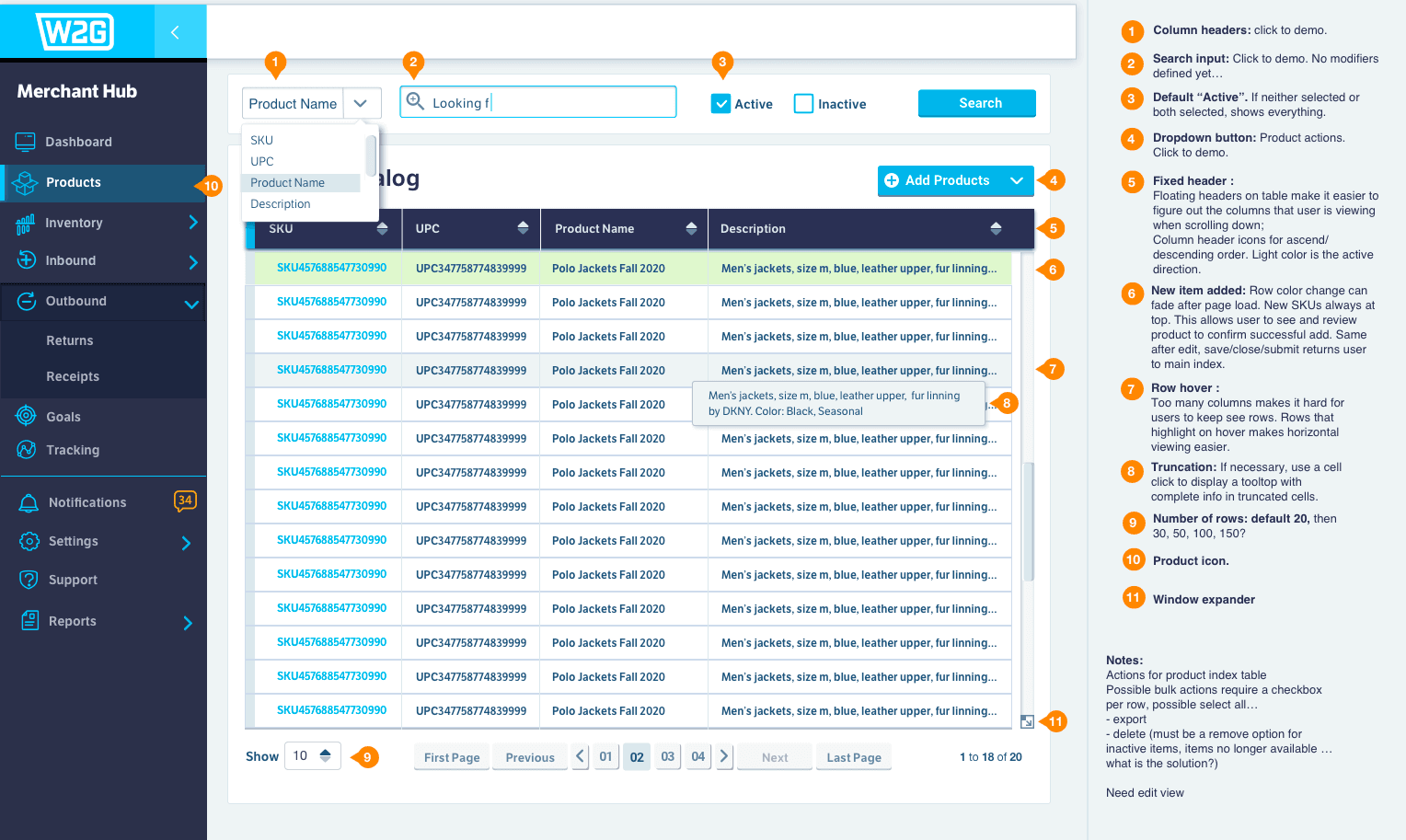The width and height of the screenshot is (1406, 840).
Task: Check the Inactive checkbox
Action: click(803, 104)
